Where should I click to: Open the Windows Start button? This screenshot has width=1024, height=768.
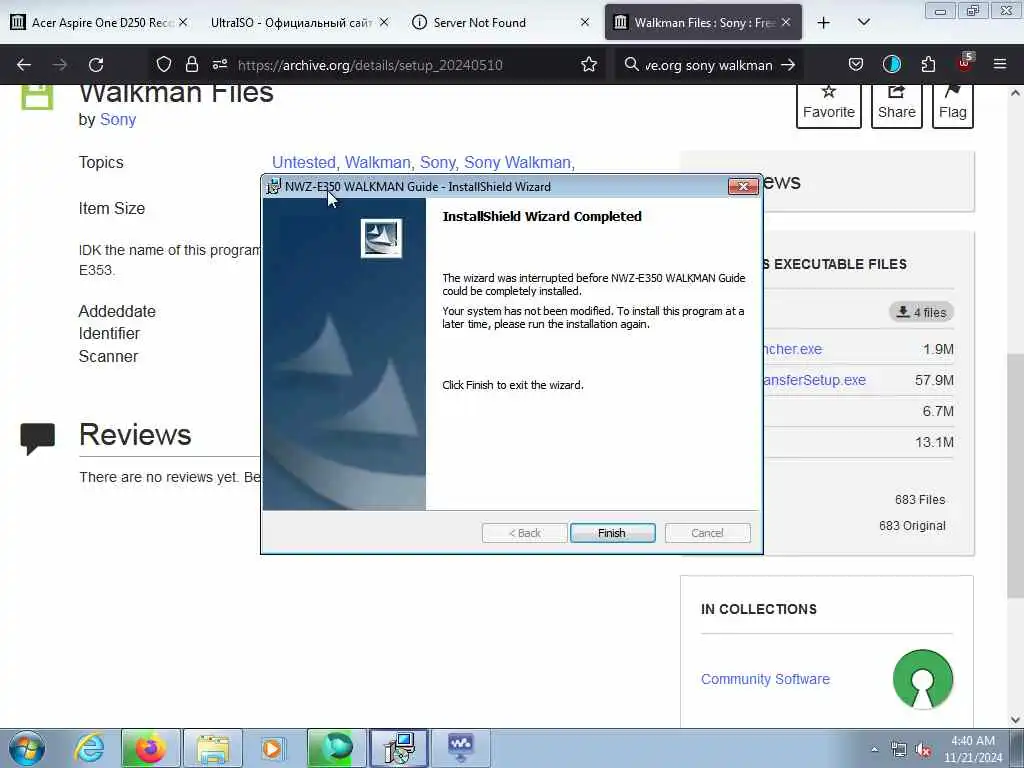click(26, 748)
